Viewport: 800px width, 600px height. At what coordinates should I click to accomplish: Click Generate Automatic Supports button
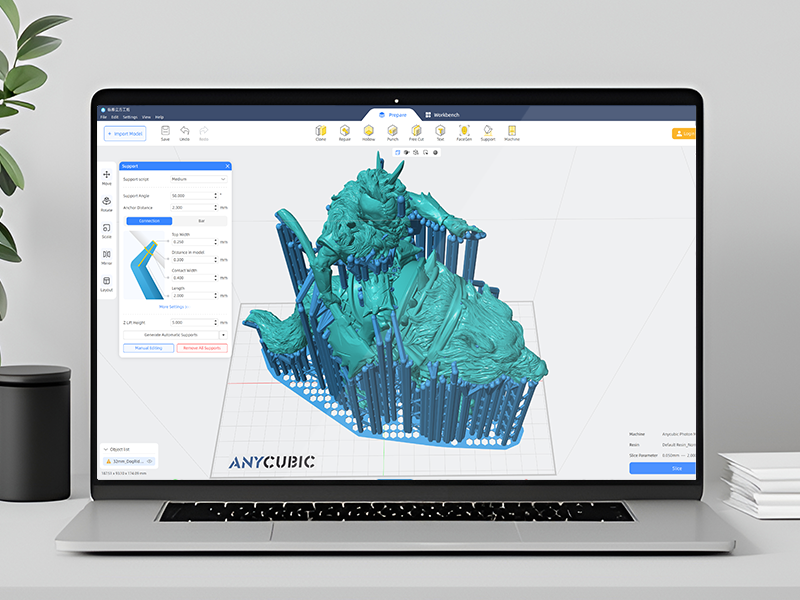tap(171, 335)
